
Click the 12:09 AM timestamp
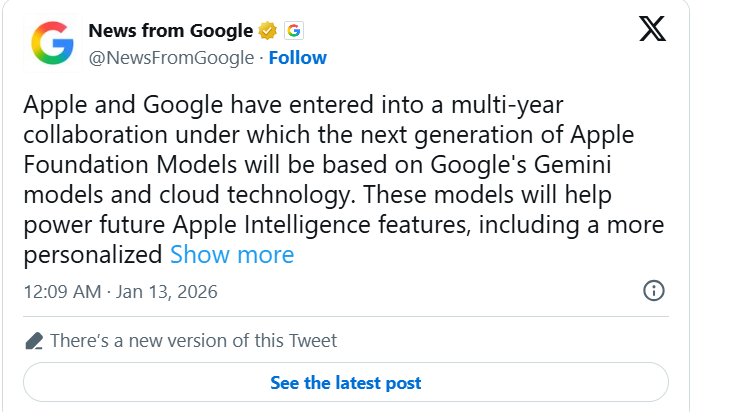[x=62, y=292]
